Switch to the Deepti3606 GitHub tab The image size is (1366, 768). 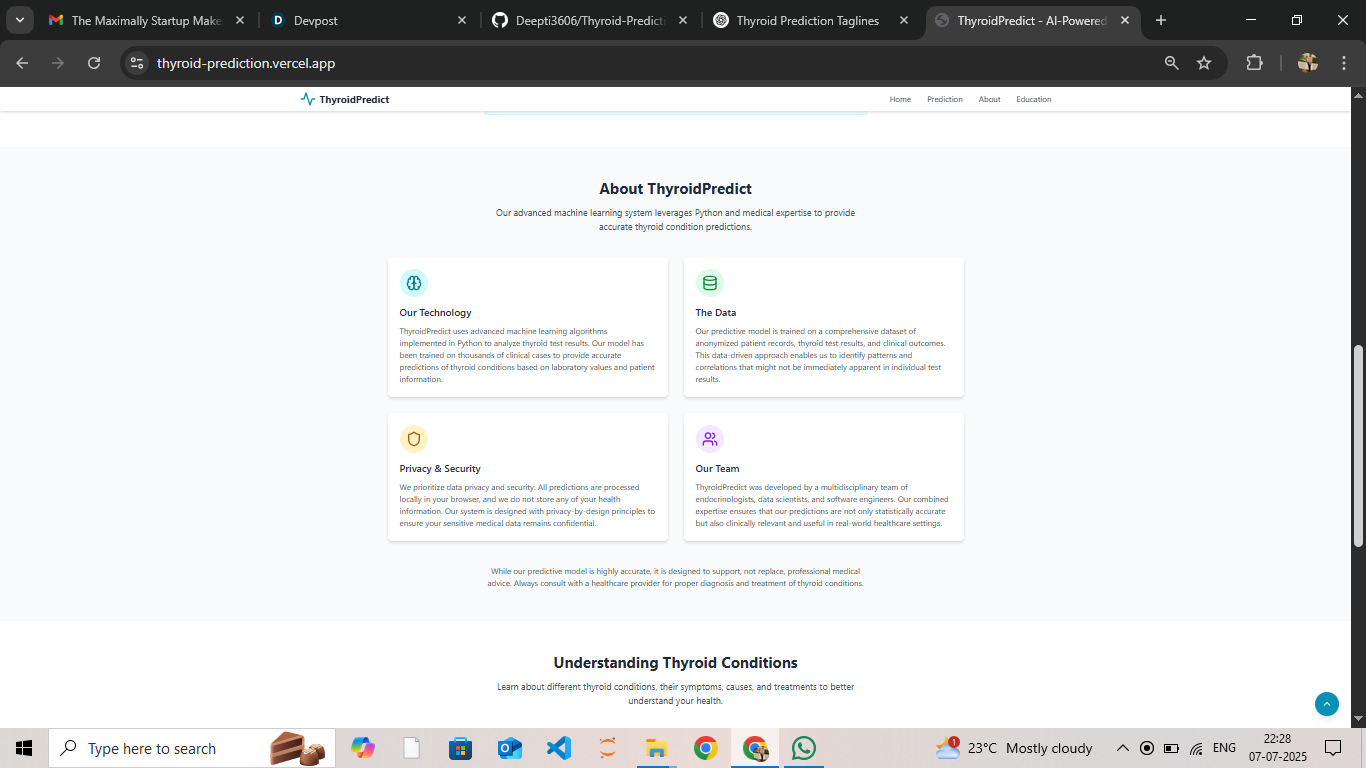click(x=589, y=20)
